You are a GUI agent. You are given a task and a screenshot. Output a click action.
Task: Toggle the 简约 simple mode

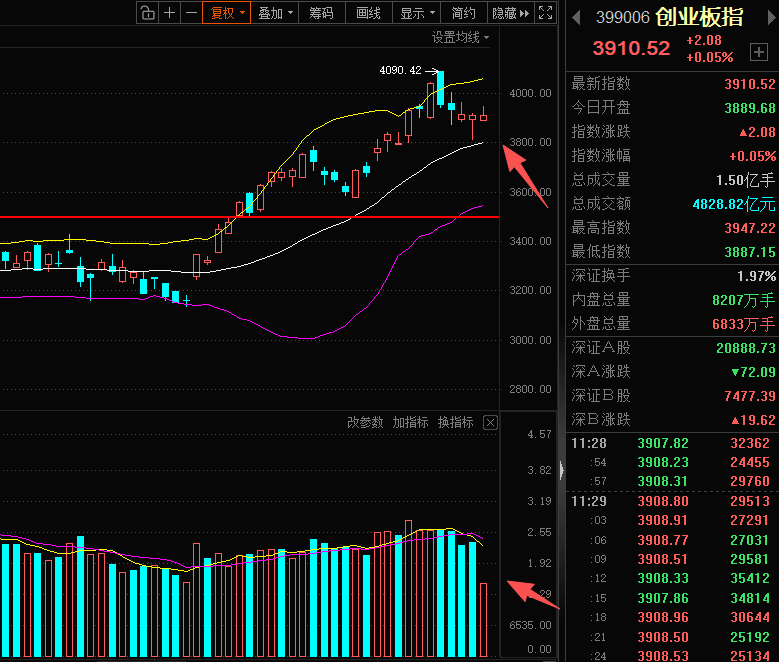tap(464, 13)
